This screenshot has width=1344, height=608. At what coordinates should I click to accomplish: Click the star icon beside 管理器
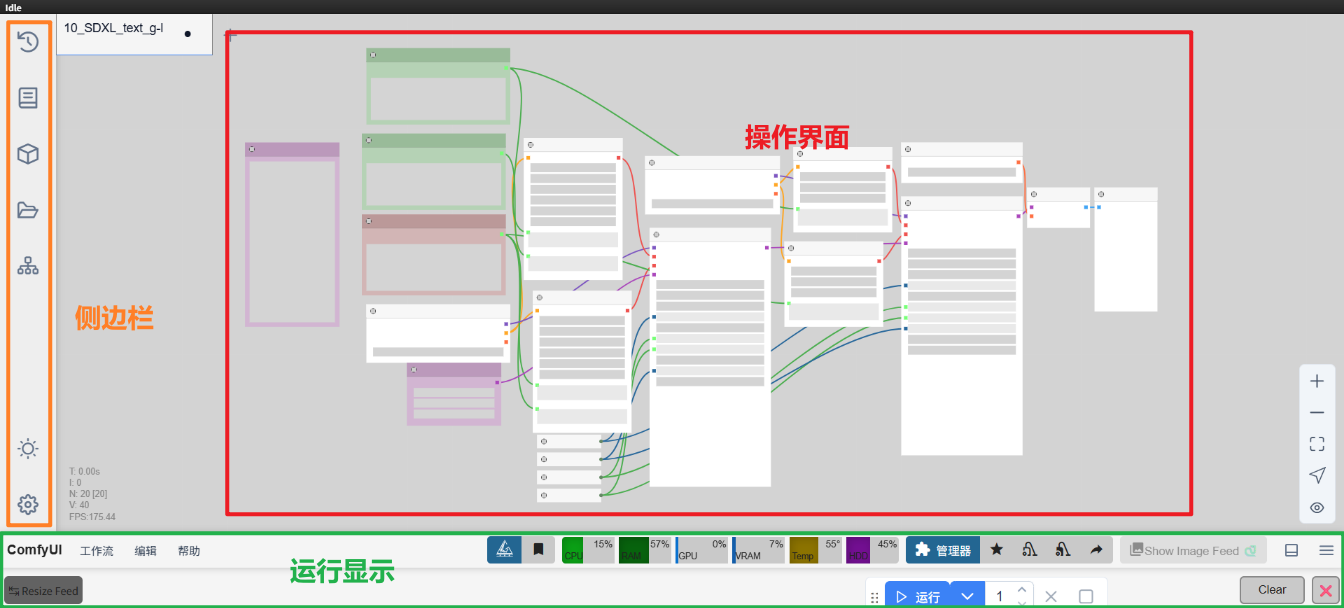pos(997,550)
